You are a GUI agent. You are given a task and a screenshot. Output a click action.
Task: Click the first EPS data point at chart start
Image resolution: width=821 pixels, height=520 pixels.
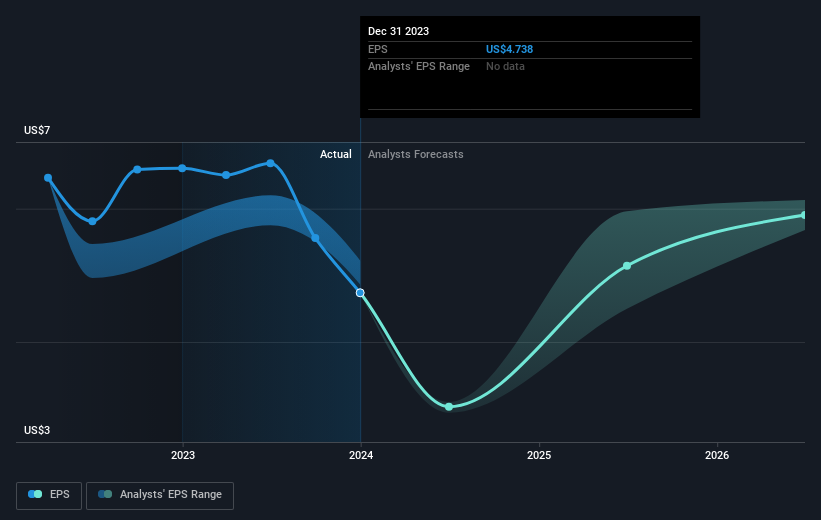tap(48, 178)
